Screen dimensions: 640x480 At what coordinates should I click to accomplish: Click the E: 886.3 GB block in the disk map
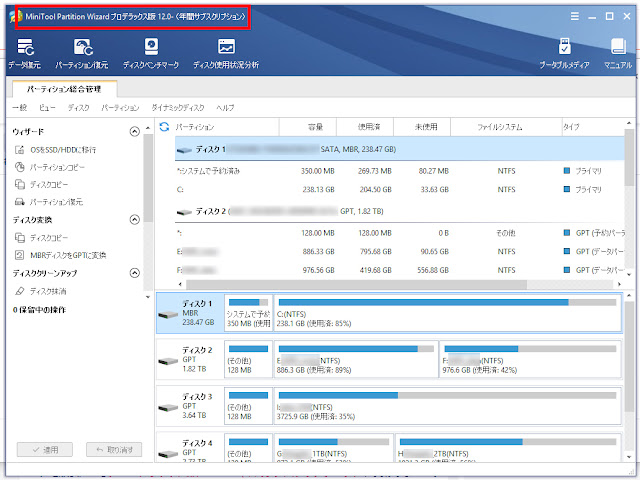pyautogui.click(x=356, y=360)
